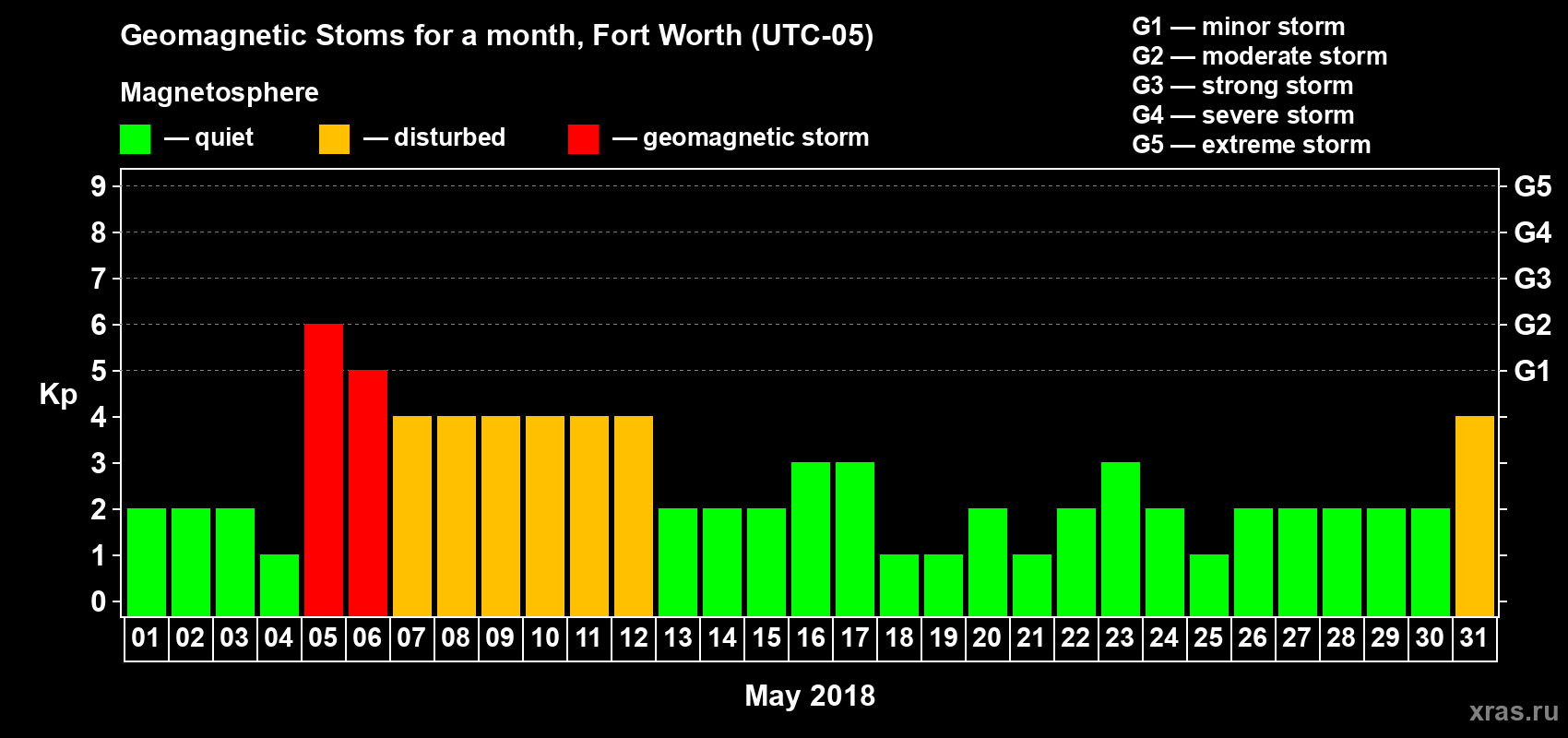Click the 'G4 — severe storm' legend text
The height and width of the screenshot is (738, 1568).
1243,115
